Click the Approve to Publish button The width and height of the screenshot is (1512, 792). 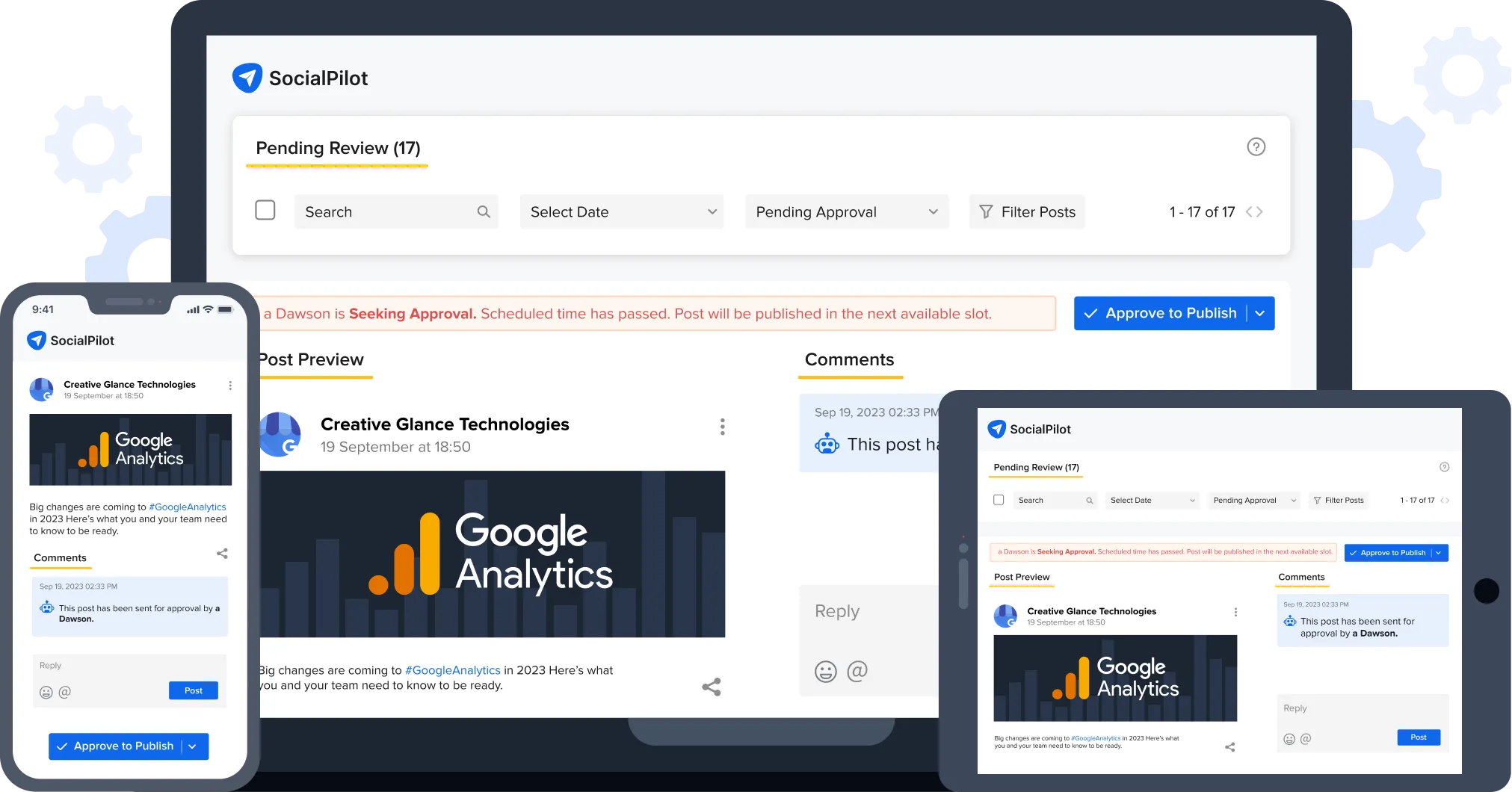point(1161,313)
